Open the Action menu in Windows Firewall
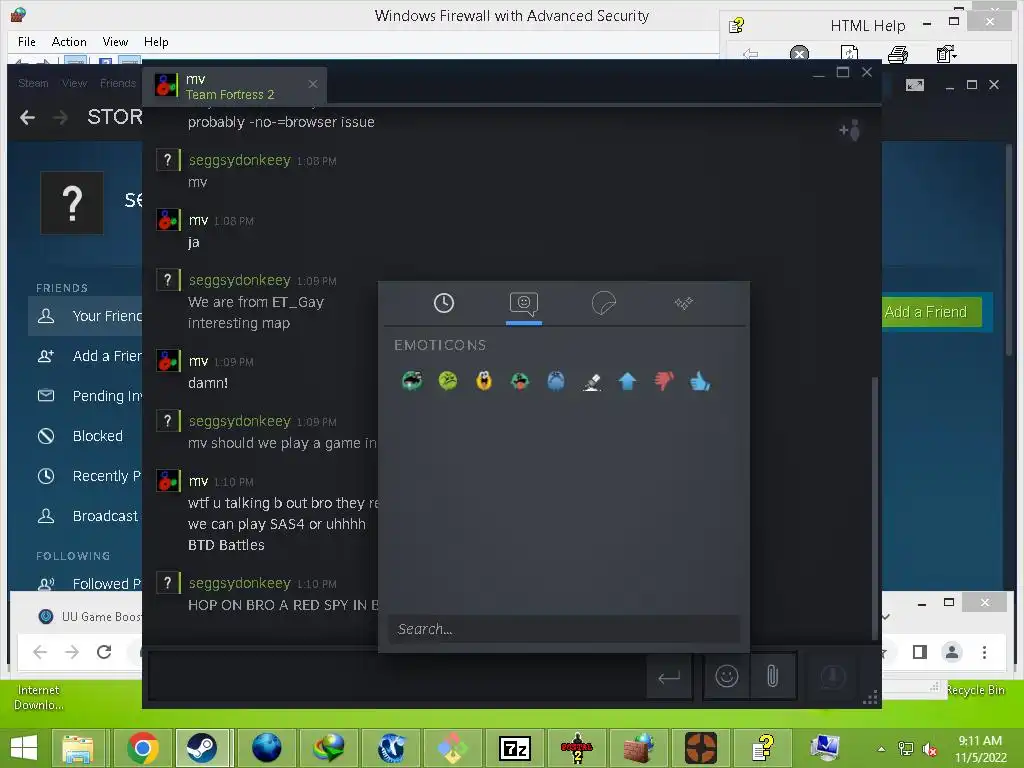1024x768 pixels. 69,42
